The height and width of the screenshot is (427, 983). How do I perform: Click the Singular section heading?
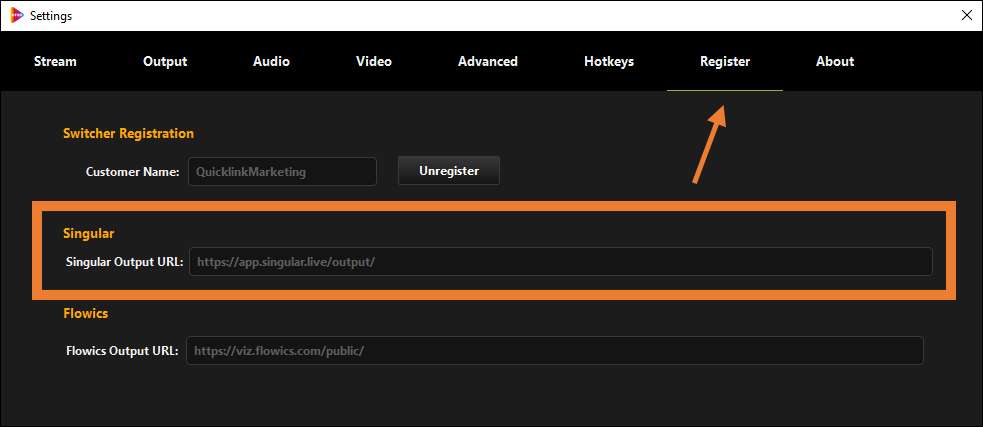tap(88, 233)
